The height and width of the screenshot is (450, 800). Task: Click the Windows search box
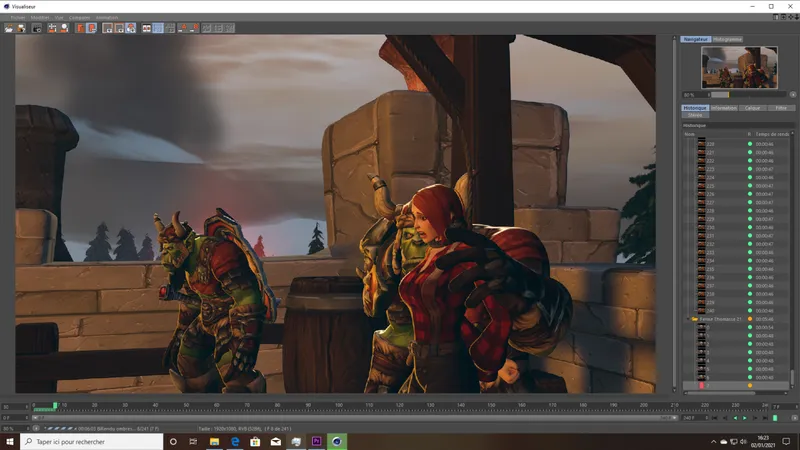pyautogui.click(x=92, y=441)
